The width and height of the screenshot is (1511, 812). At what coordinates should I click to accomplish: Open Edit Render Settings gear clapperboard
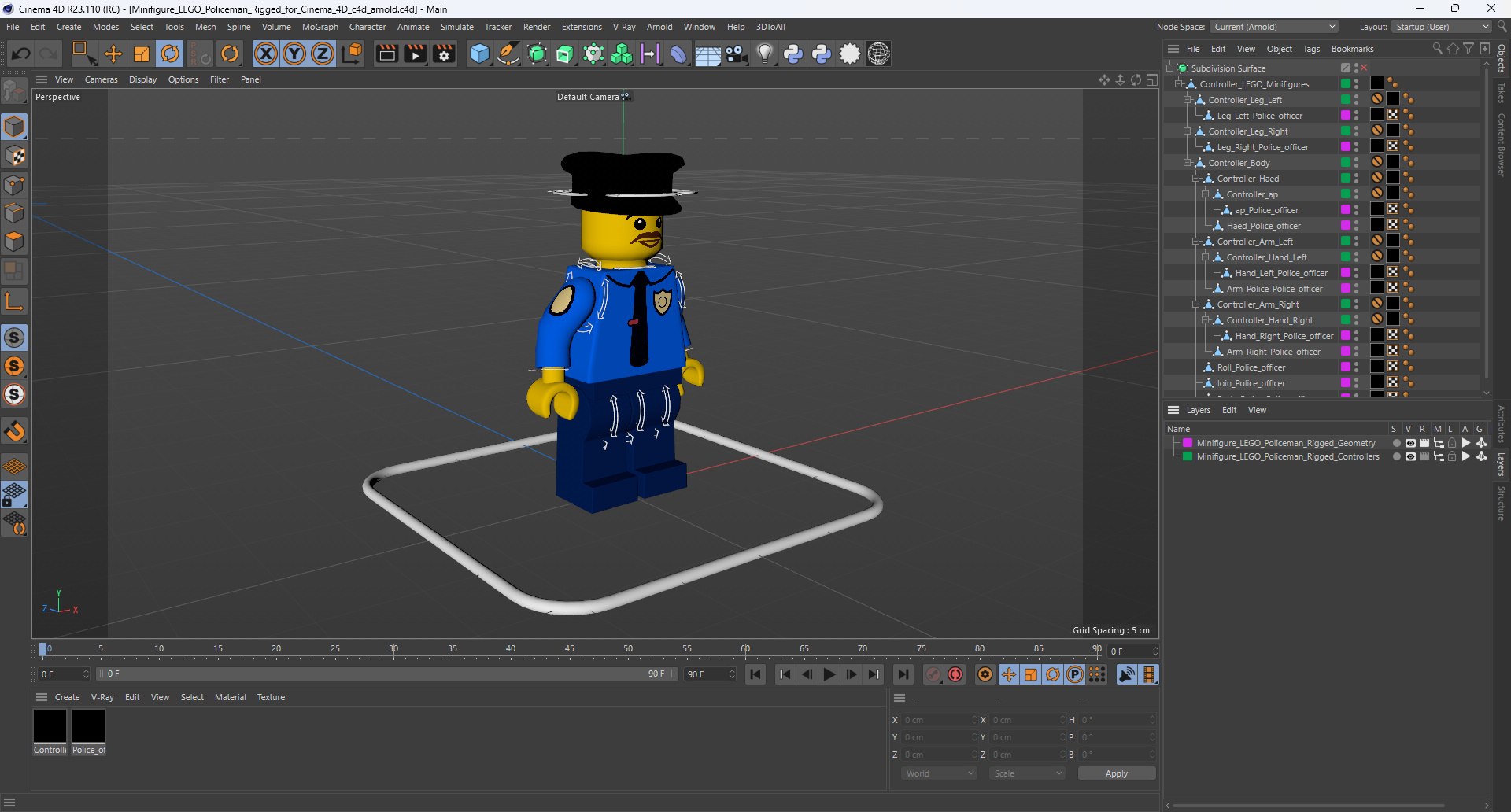[x=444, y=54]
